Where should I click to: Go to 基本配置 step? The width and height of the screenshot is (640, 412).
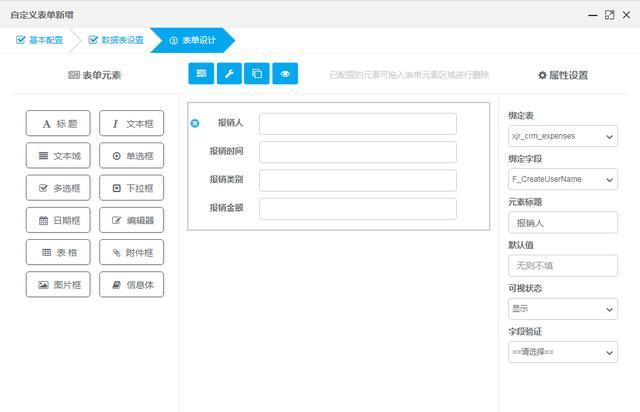[x=40, y=40]
